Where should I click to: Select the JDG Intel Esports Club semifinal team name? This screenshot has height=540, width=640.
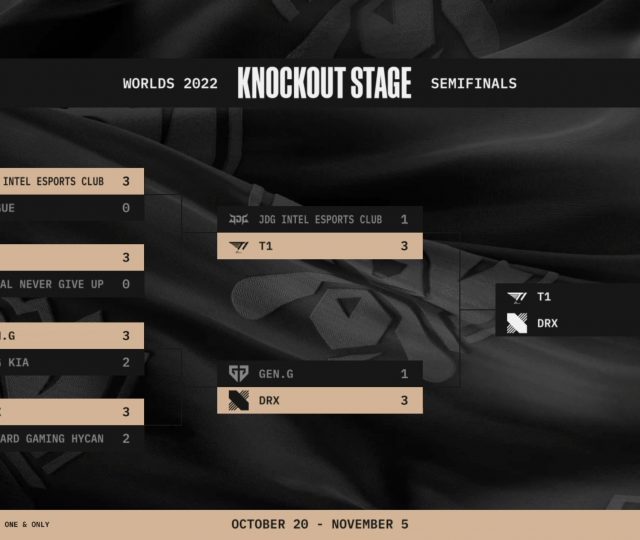pos(320,220)
